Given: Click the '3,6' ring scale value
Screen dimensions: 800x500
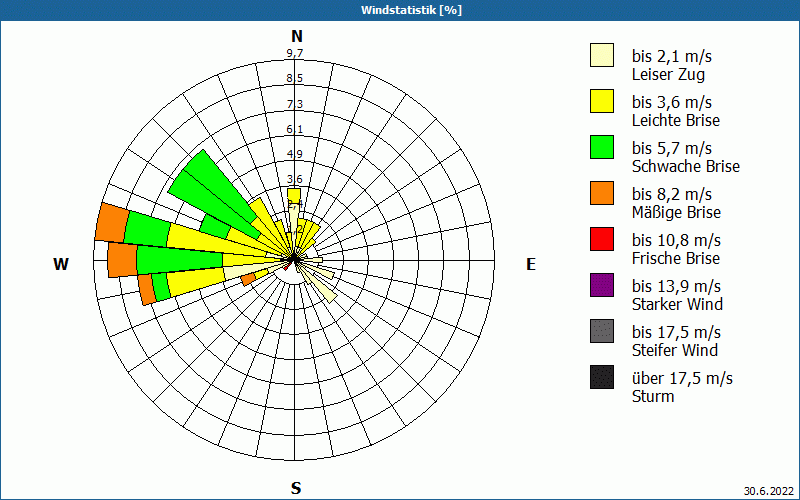Looking at the screenshot, I should coord(295,179).
